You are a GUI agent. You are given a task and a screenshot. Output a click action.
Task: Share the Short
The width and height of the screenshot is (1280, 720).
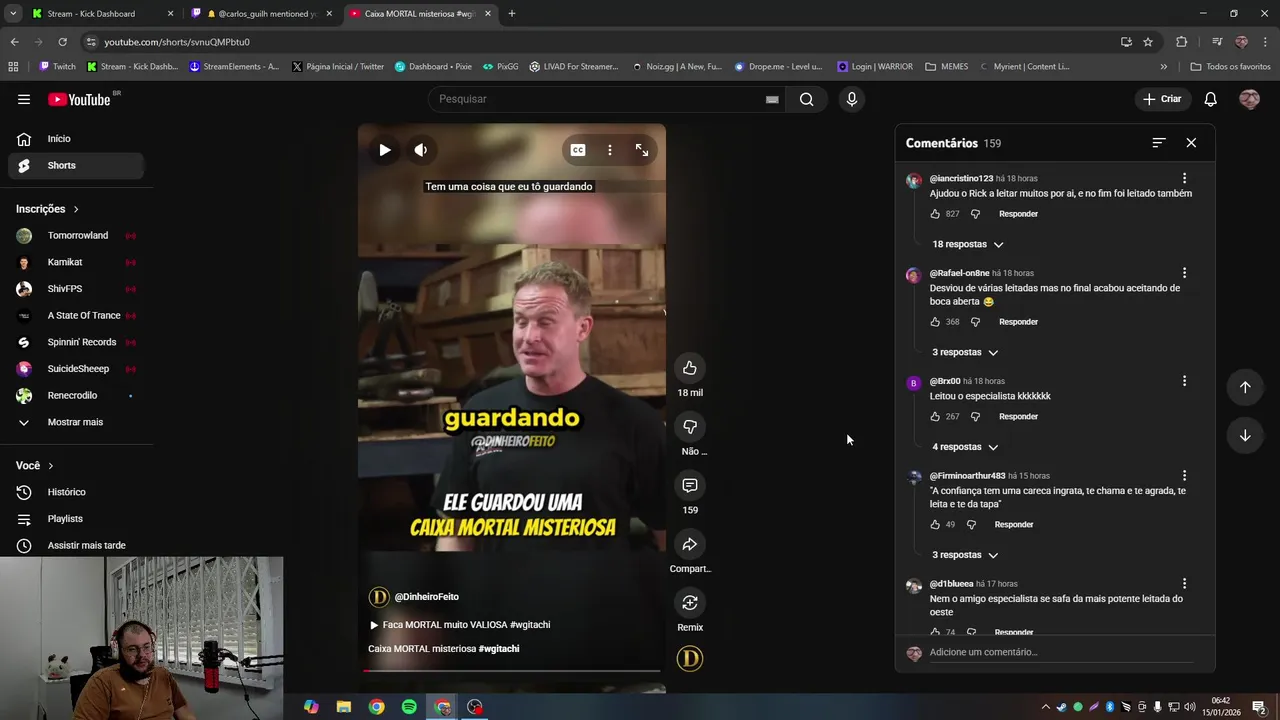tap(690, 544)
